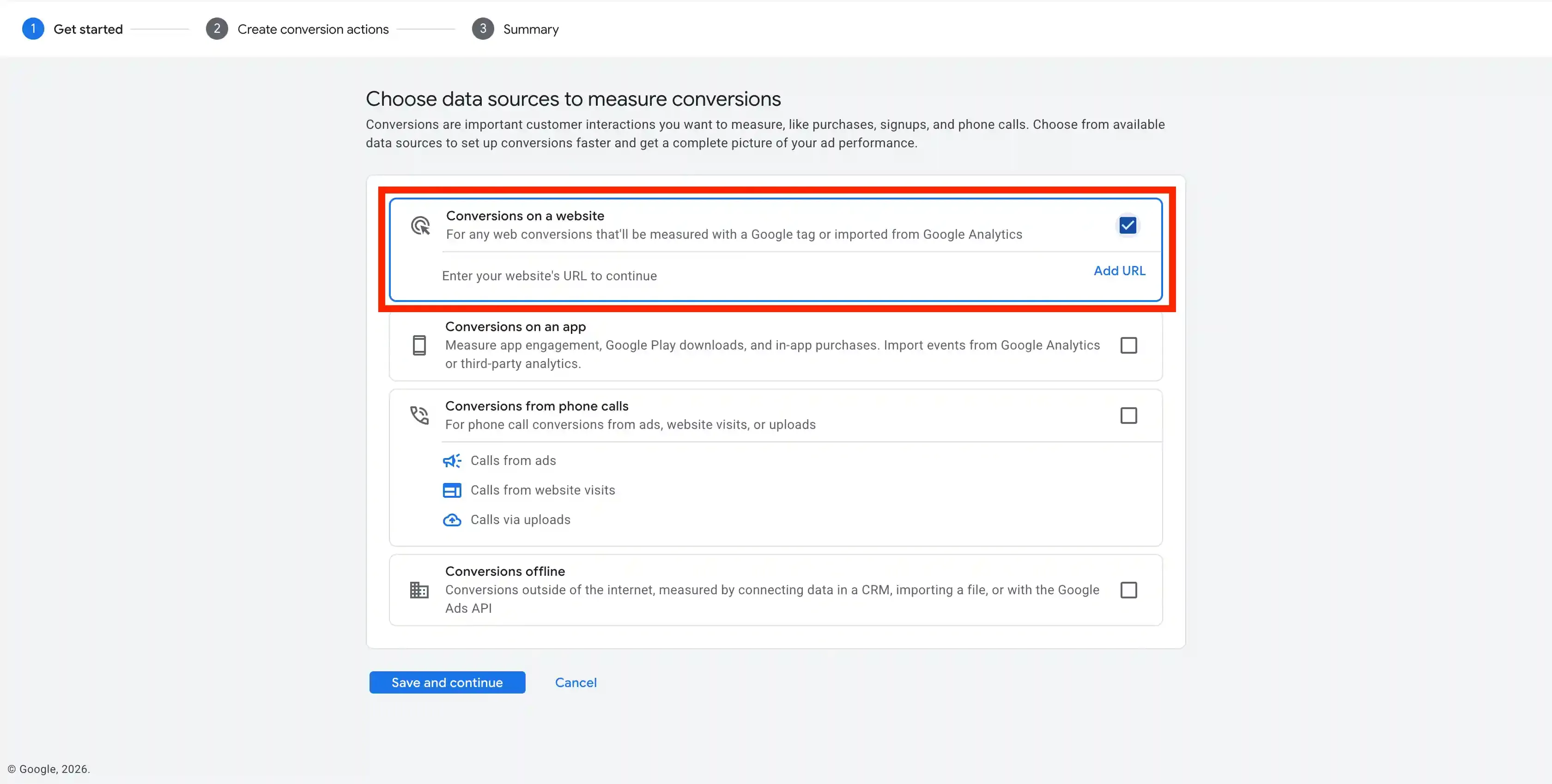Click the cloud upload icon beside Calls via uploads
The image size is (1552, 784).
(x=452, y=519)
